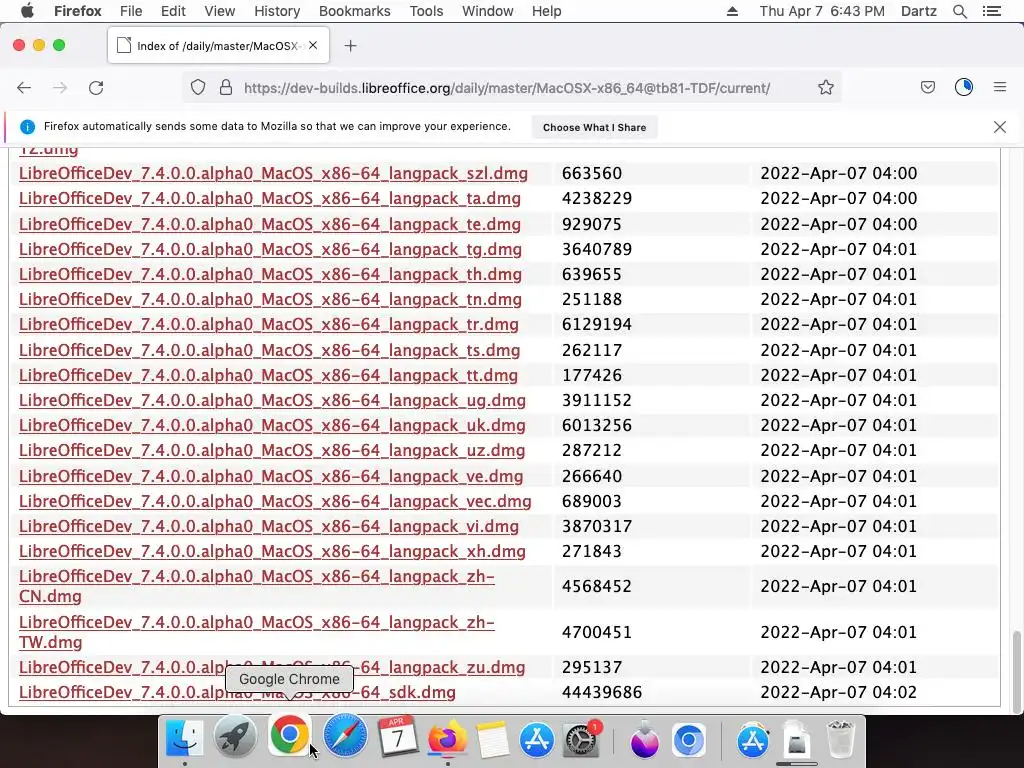Click the langpack_xh.dmg link
The width and height of the screenshot is (1024, 768).
[272, 551]
